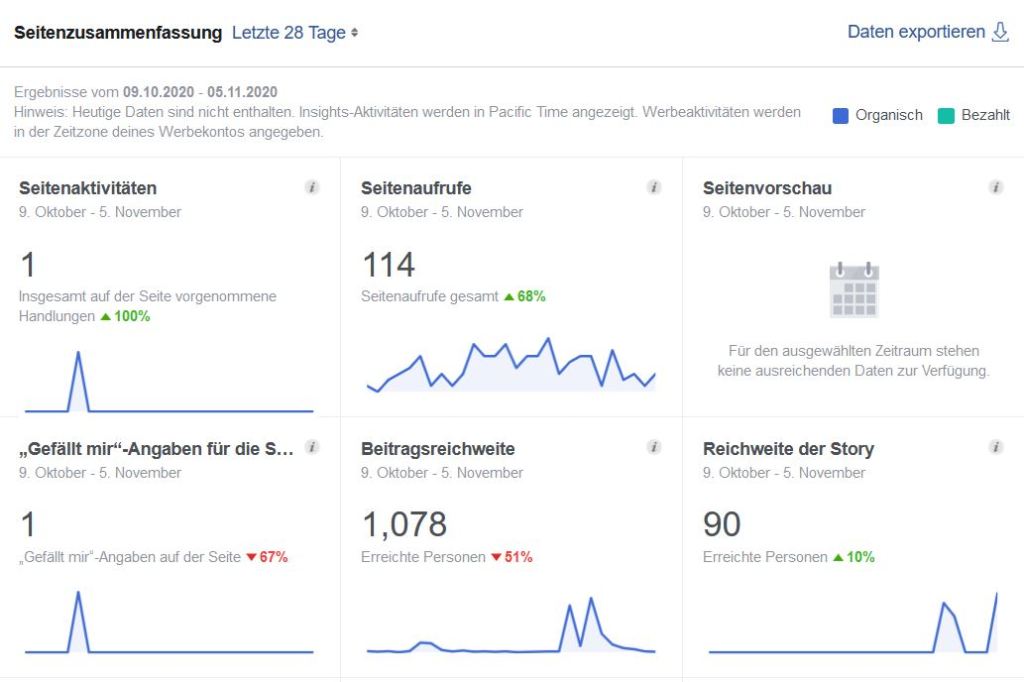The height and width of the screenshot is (682, 1024).
Task: Open info icon for Gefällt mir-Angaben card
Action: (312, 447)
